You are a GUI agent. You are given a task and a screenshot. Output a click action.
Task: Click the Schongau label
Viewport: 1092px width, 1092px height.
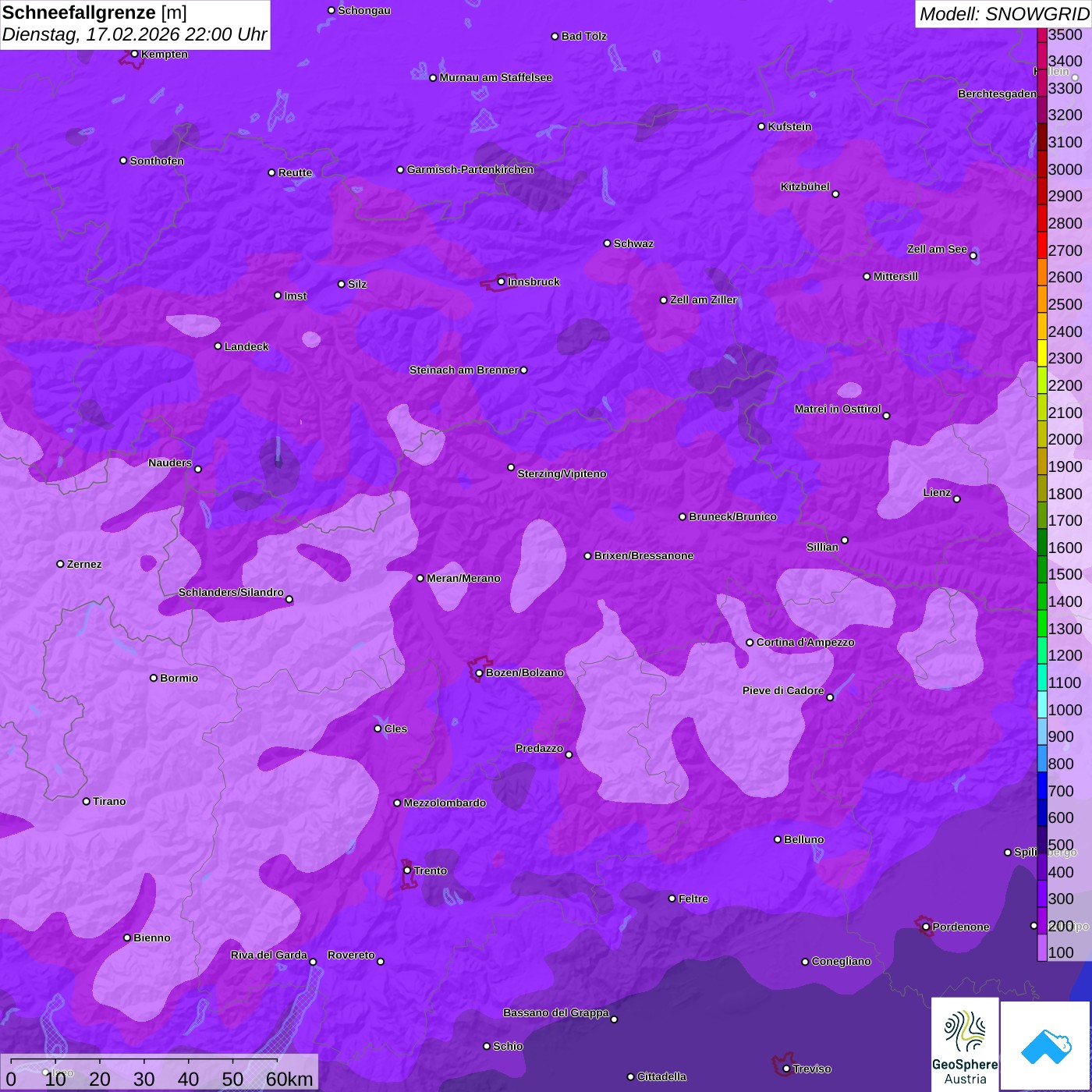click(x=364, y=10)
